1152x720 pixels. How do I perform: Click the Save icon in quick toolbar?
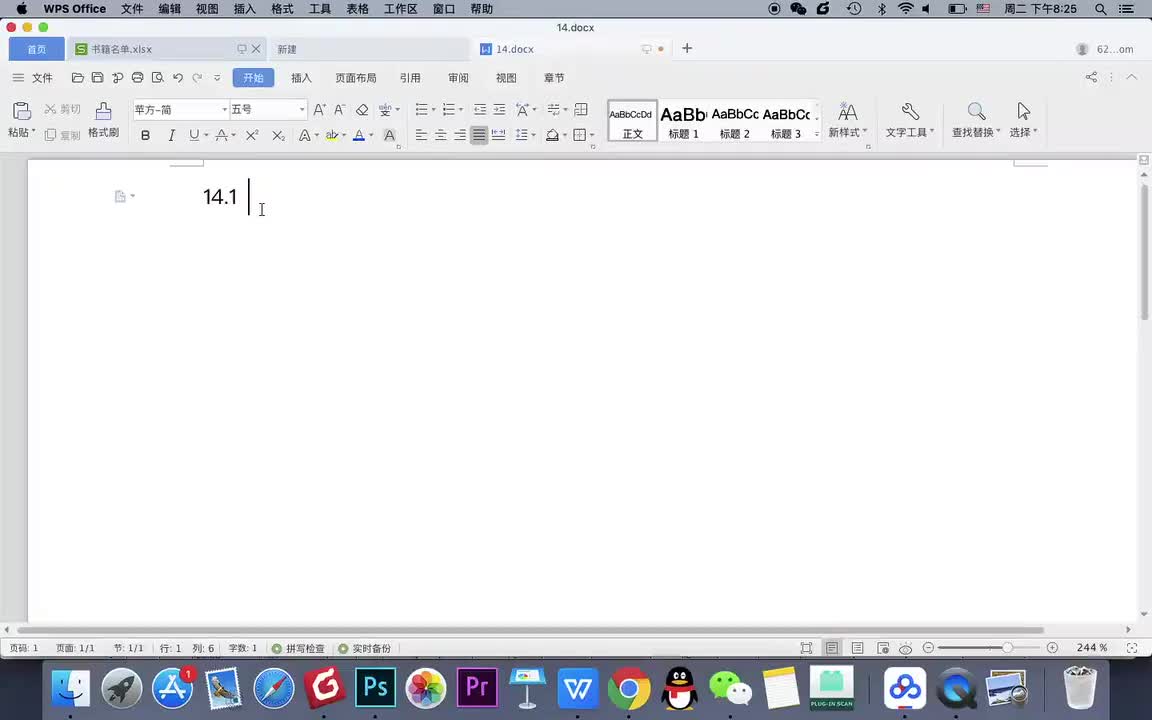tap(98, 77)
